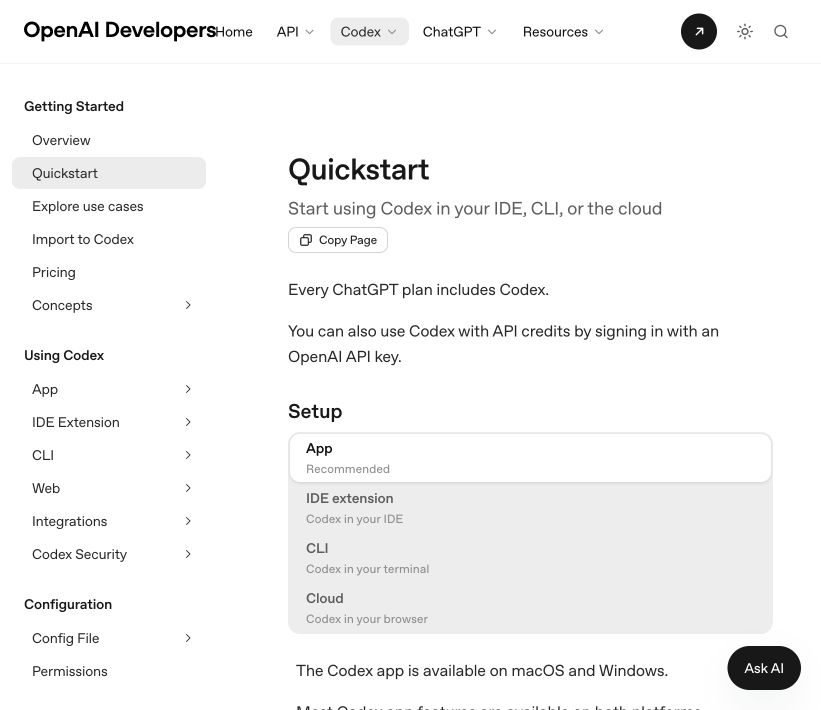Click the Configuration sidebar heading
Viewport: 821px width, 710px height.
68,604
